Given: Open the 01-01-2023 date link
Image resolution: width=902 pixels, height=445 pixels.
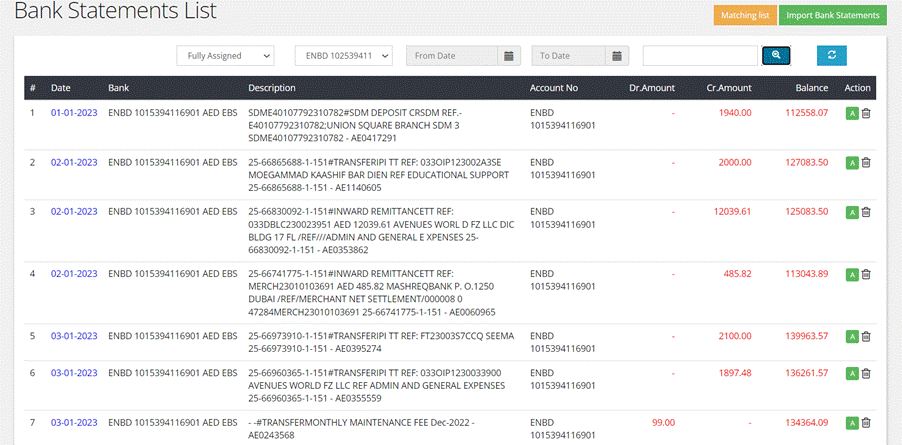Looking at the screenshot, I should pyautogui.click(x=74, y=113).
